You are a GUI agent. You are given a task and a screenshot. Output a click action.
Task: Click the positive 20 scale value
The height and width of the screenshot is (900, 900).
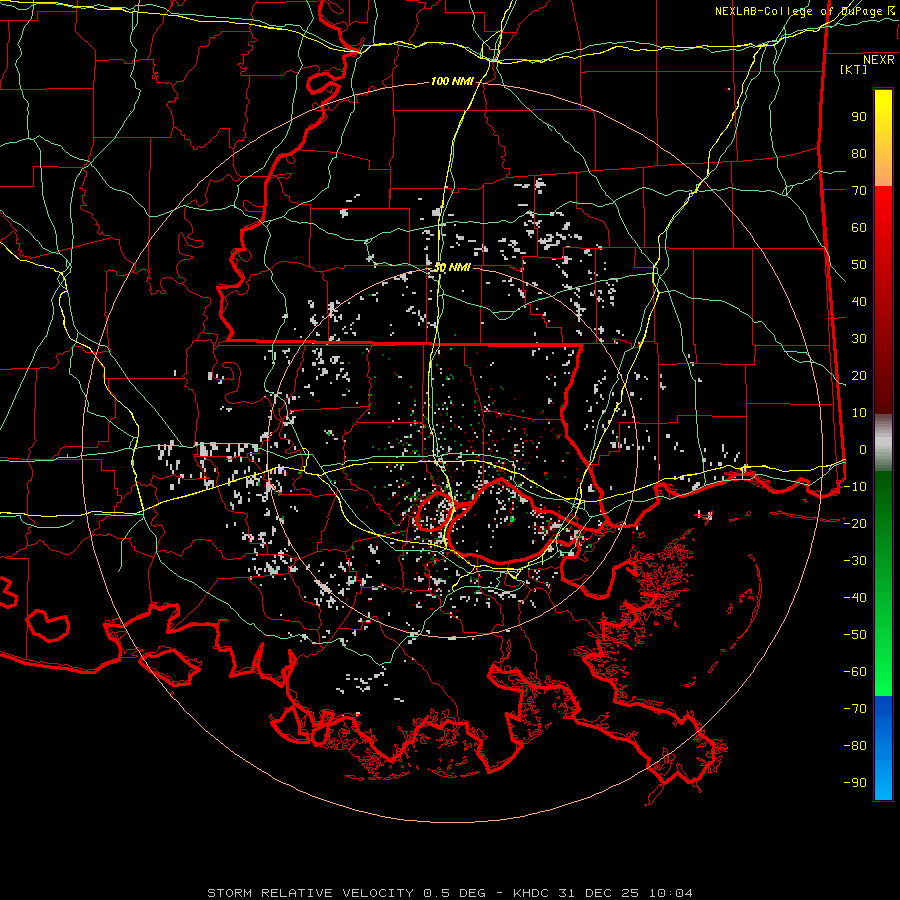859,375
